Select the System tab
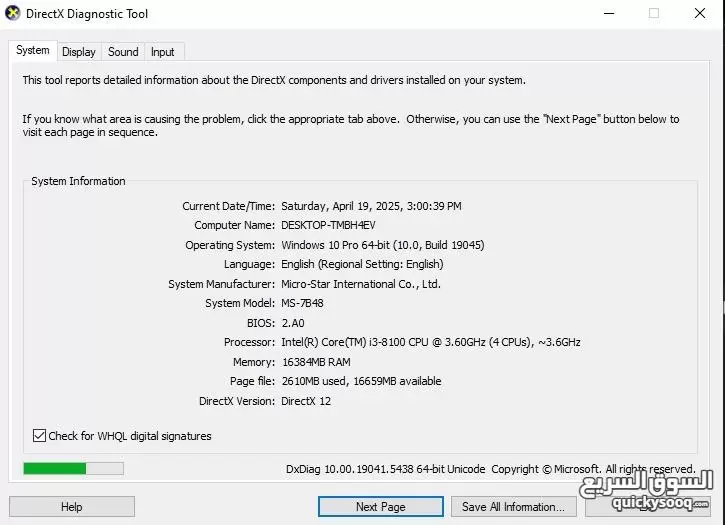The image size is (725, 525). point(32,50)
